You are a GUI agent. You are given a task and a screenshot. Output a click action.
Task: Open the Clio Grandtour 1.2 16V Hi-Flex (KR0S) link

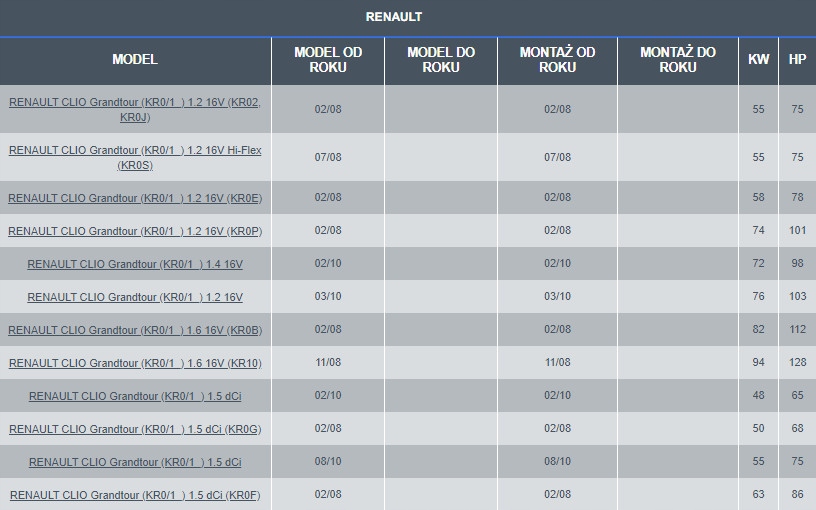(x=135, y=157)
